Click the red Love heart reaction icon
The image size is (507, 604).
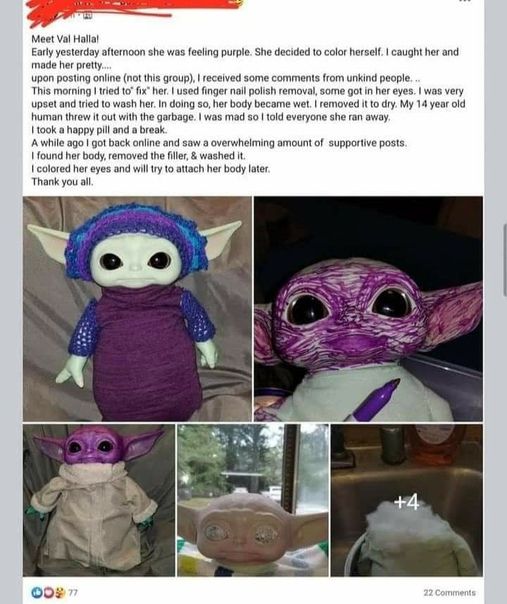click(49, 592)
